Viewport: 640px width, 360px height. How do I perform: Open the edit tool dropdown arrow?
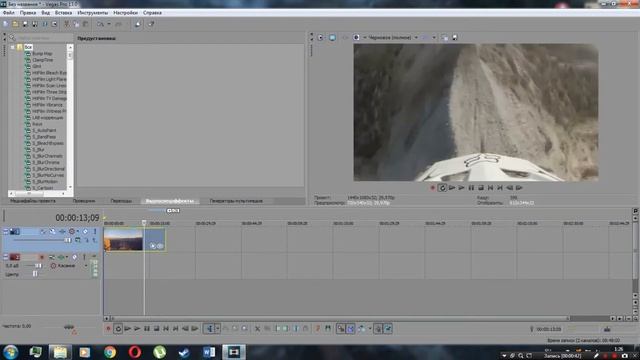[218, 329]
